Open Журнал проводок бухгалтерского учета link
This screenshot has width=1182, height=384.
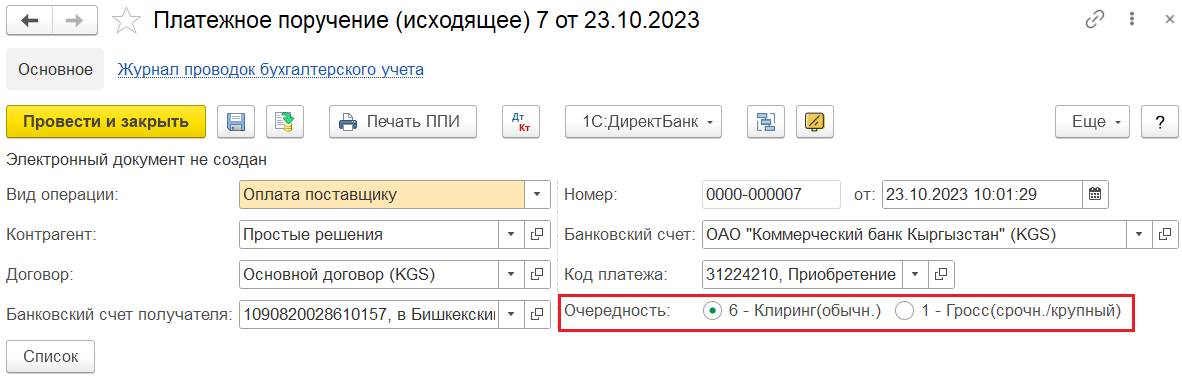(271, 70)
